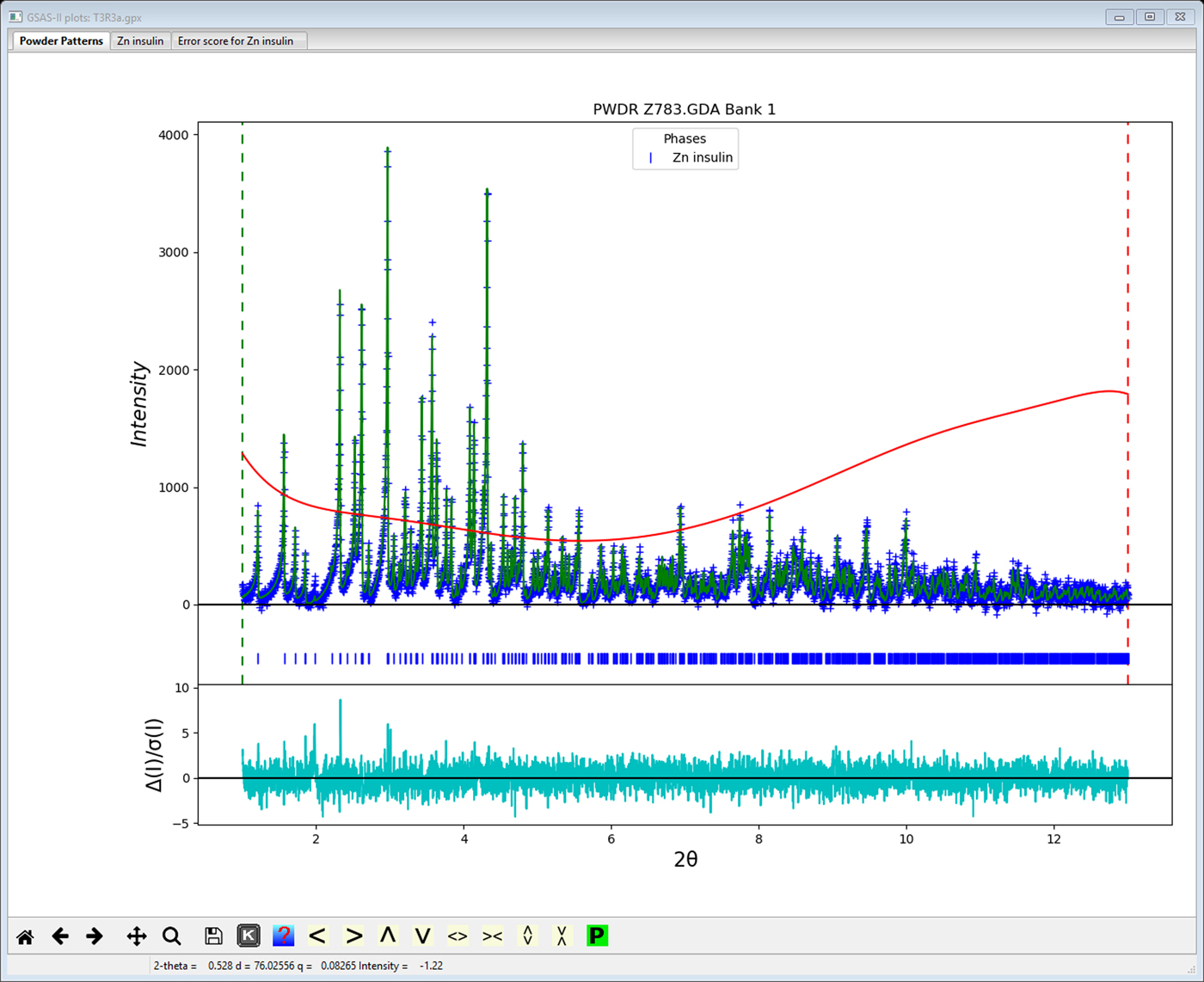The width and height of the screenshot is (1204, 982).
Task: Go back to the previous plot view
Action: 59,936
